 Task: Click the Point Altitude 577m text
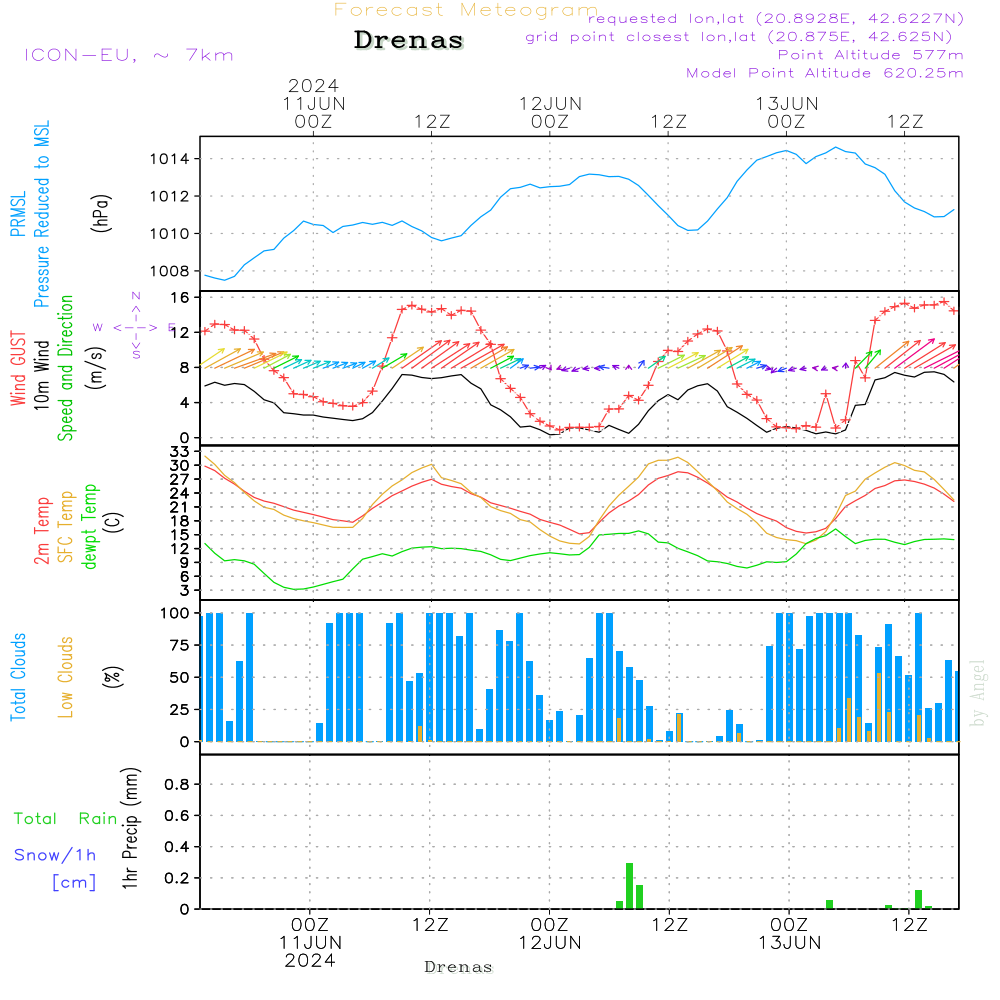click(x=870, y=55)
